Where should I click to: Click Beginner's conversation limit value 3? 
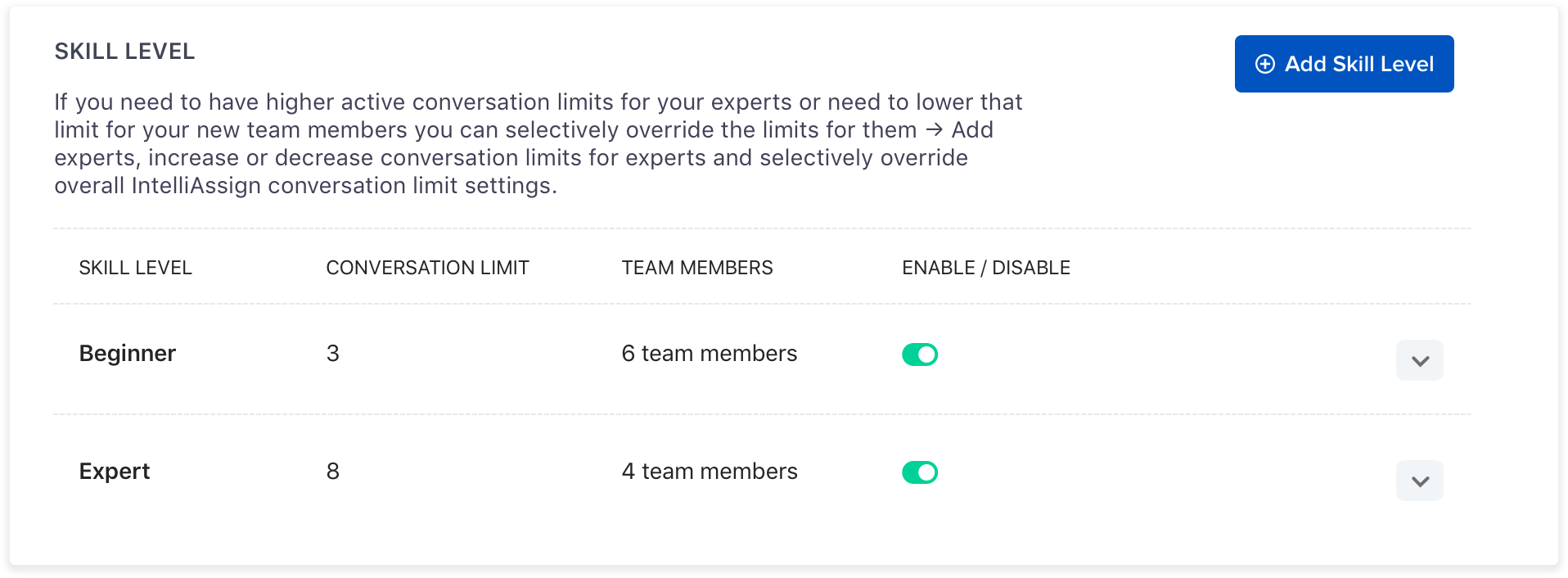pos(332,354)
